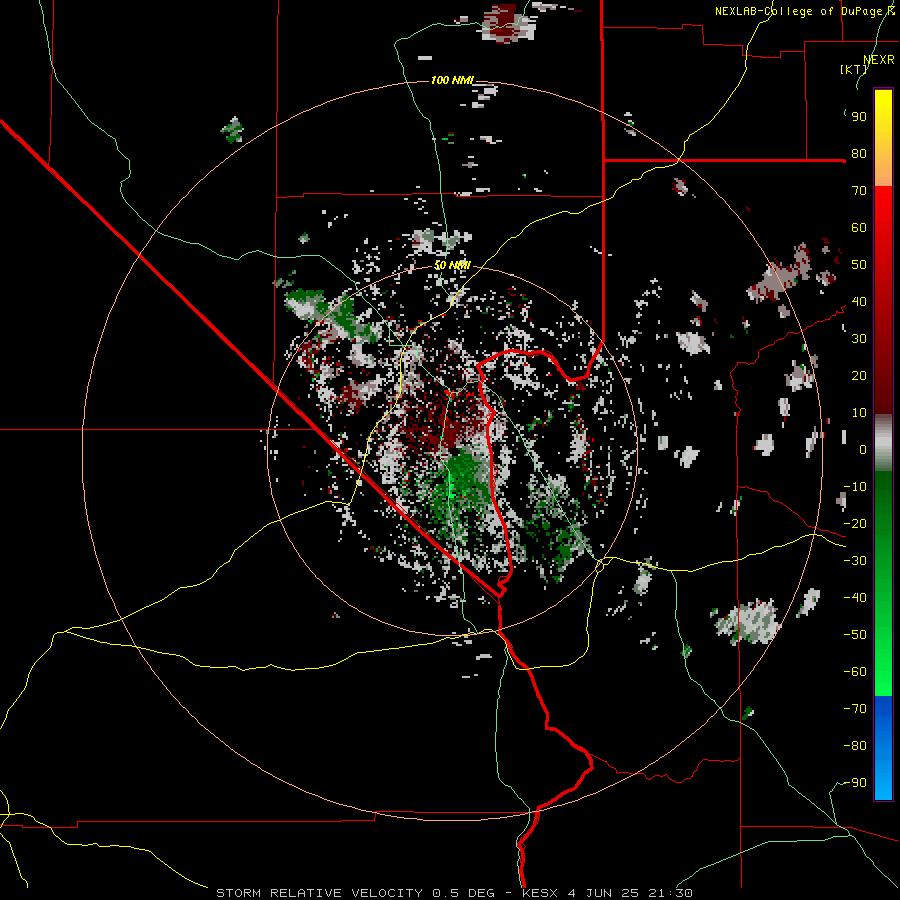Select the 70 value on velocity scale
Screen dimensions: 900x900
(859, 191)
